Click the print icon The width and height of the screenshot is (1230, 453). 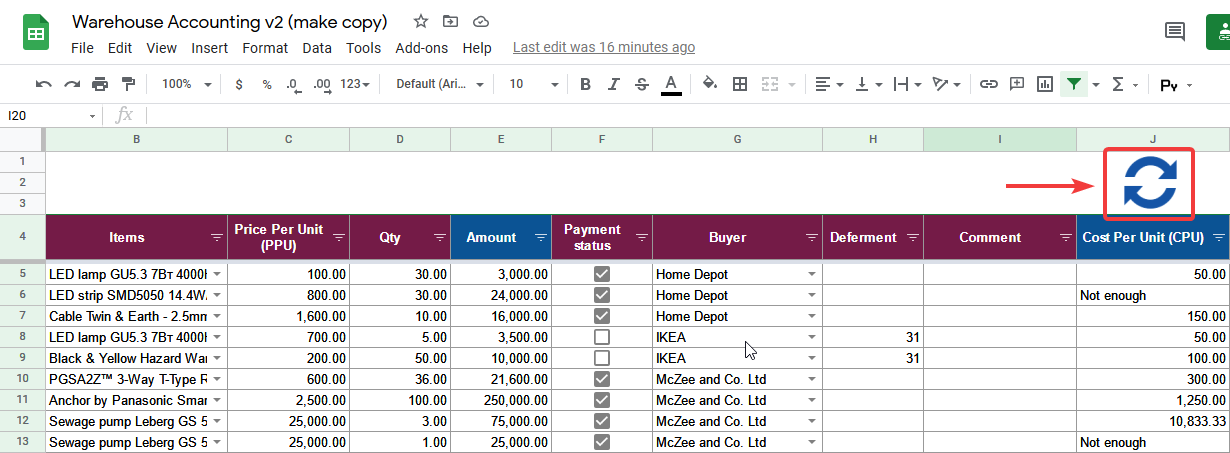click(100, 84)
